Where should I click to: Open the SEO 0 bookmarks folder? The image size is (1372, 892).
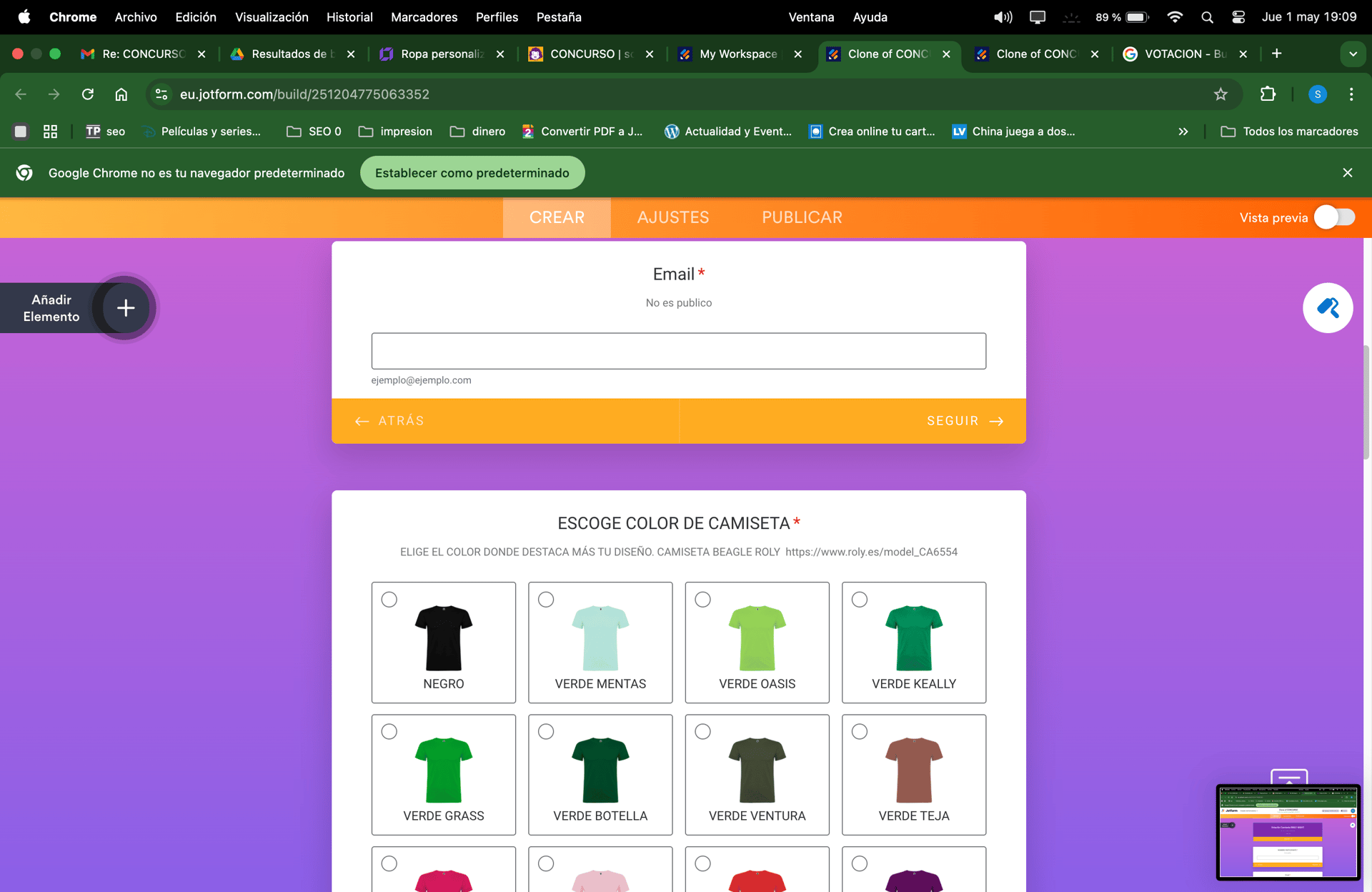point(314,132)
